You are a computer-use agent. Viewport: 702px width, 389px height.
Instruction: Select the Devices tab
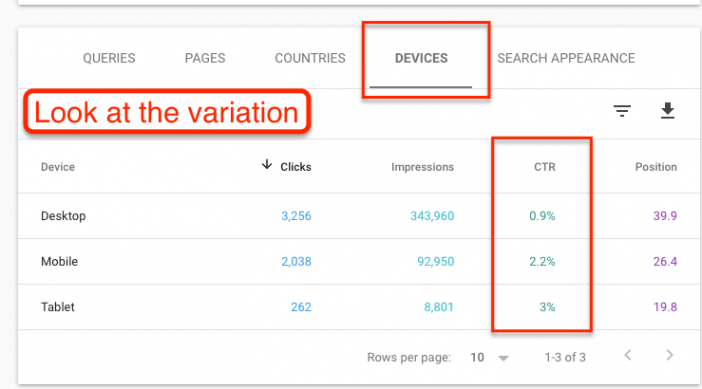tap(421, 58)
